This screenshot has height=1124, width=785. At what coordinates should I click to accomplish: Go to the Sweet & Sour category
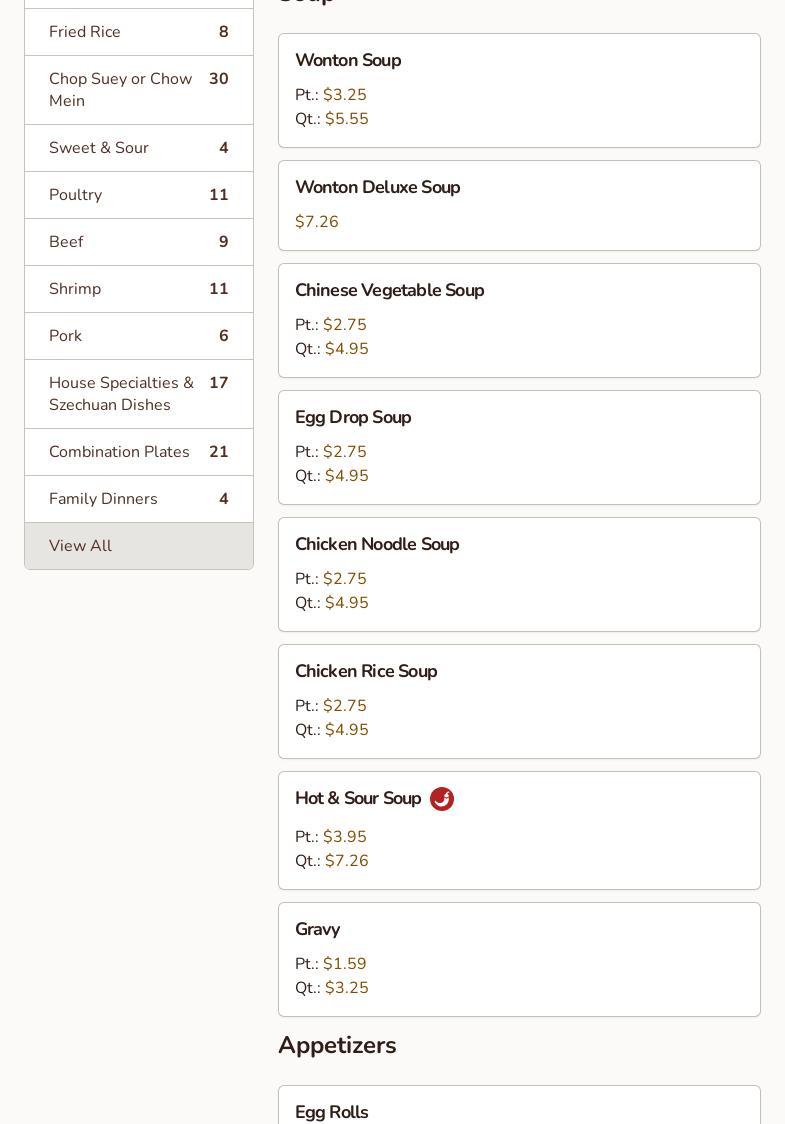point(138,148)
